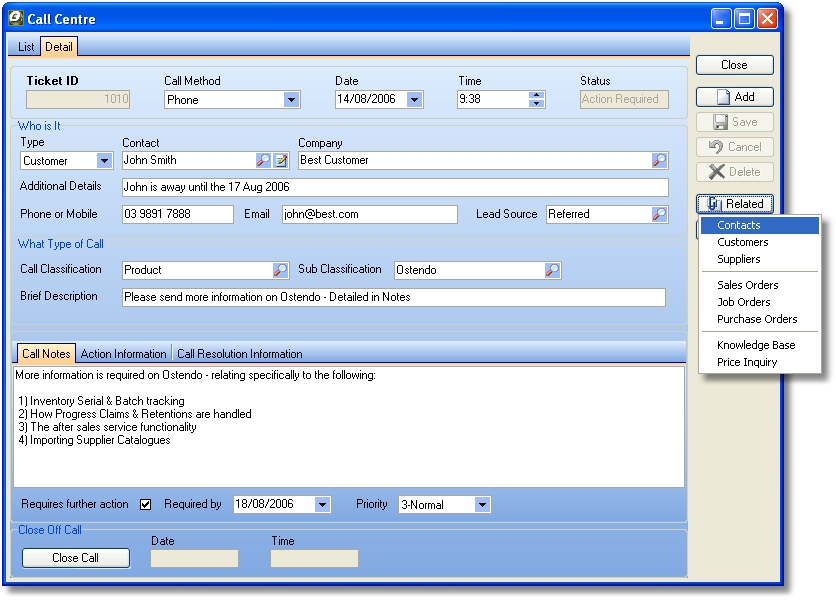This screenshot has width=836, height=600.
Task: Click the Brief Description field
Action: [x=394, y=298]
